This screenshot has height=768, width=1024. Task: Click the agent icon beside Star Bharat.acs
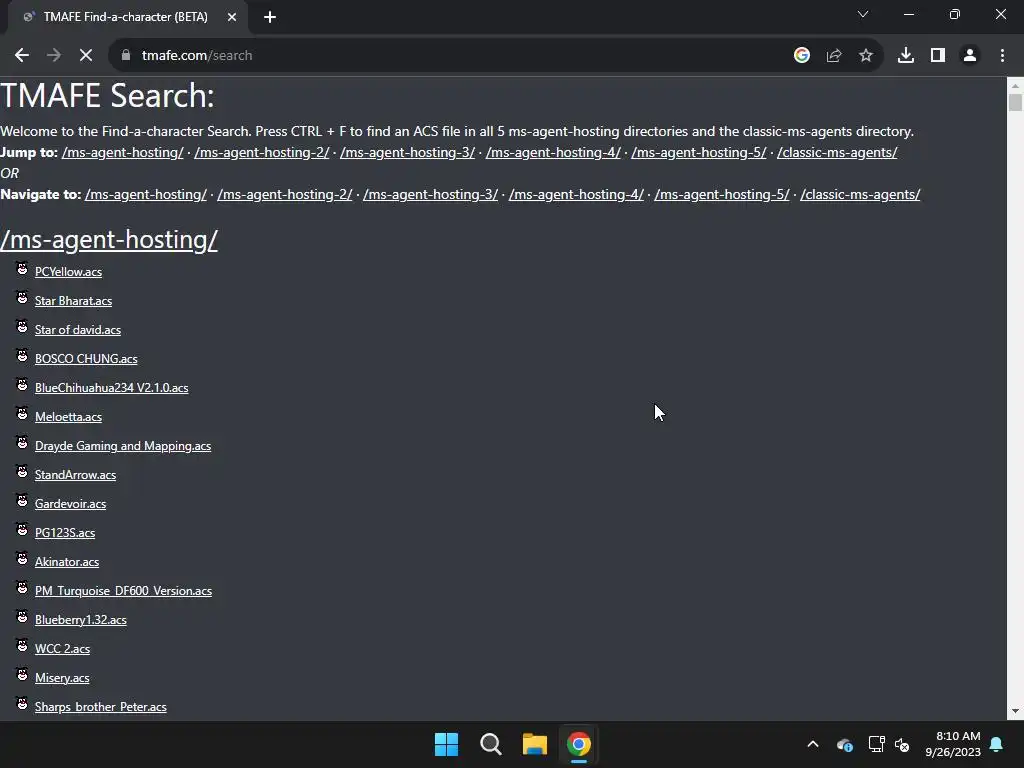coord(22,298)
